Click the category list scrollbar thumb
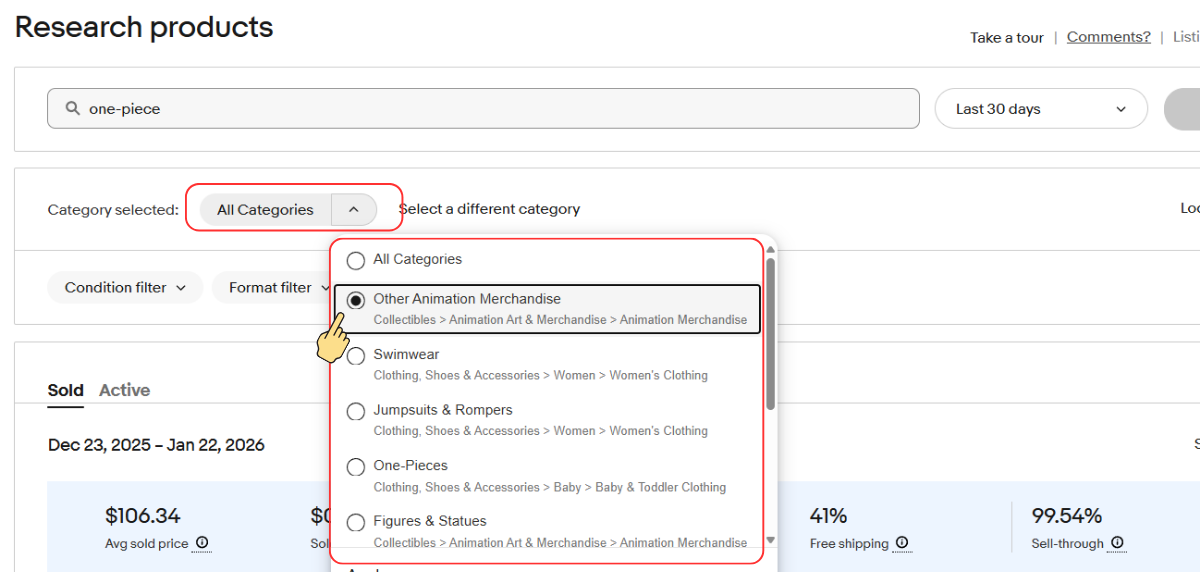The image size is (1200, 572). tap(770, 334)
